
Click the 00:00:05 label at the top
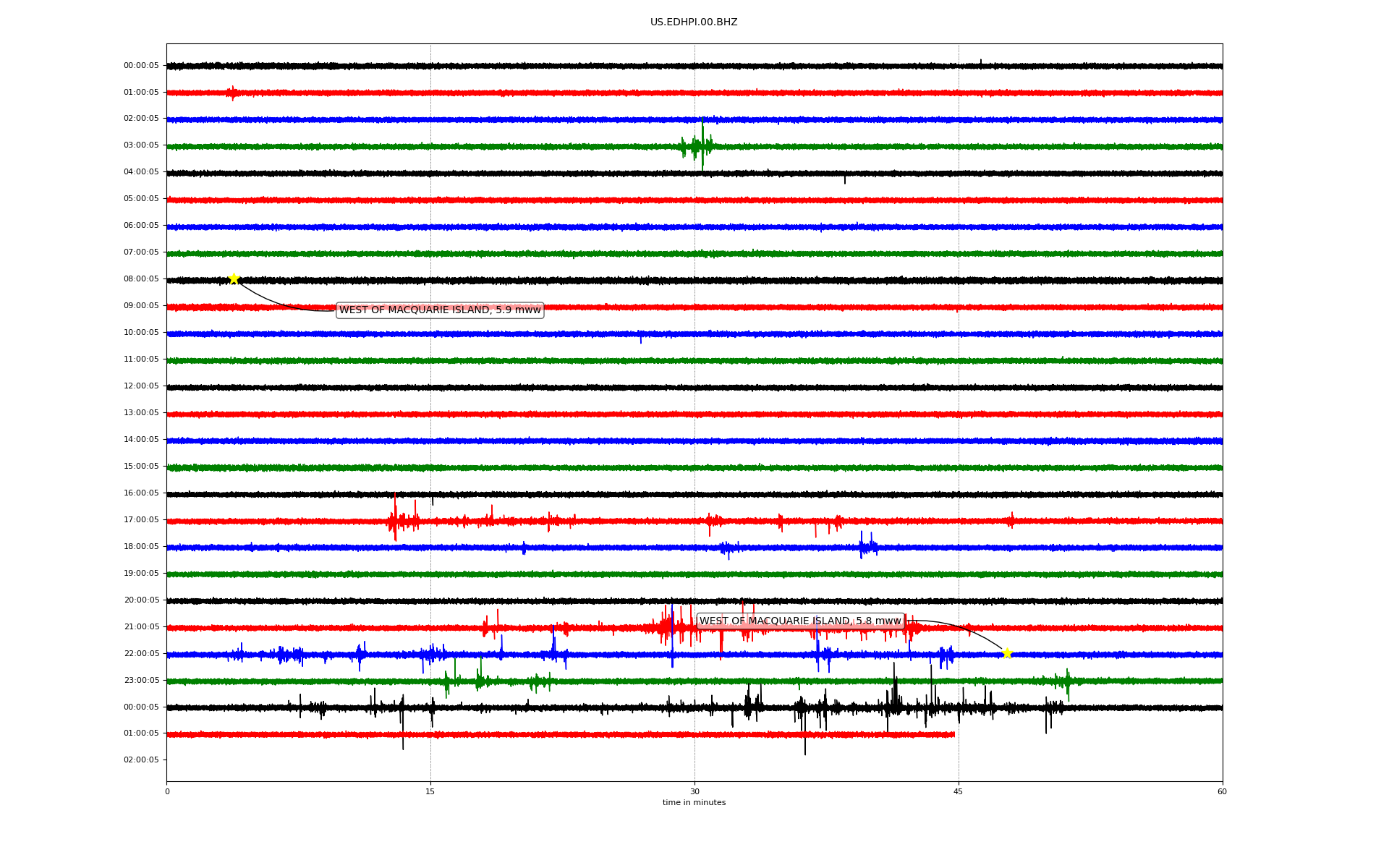coord(141,66)
